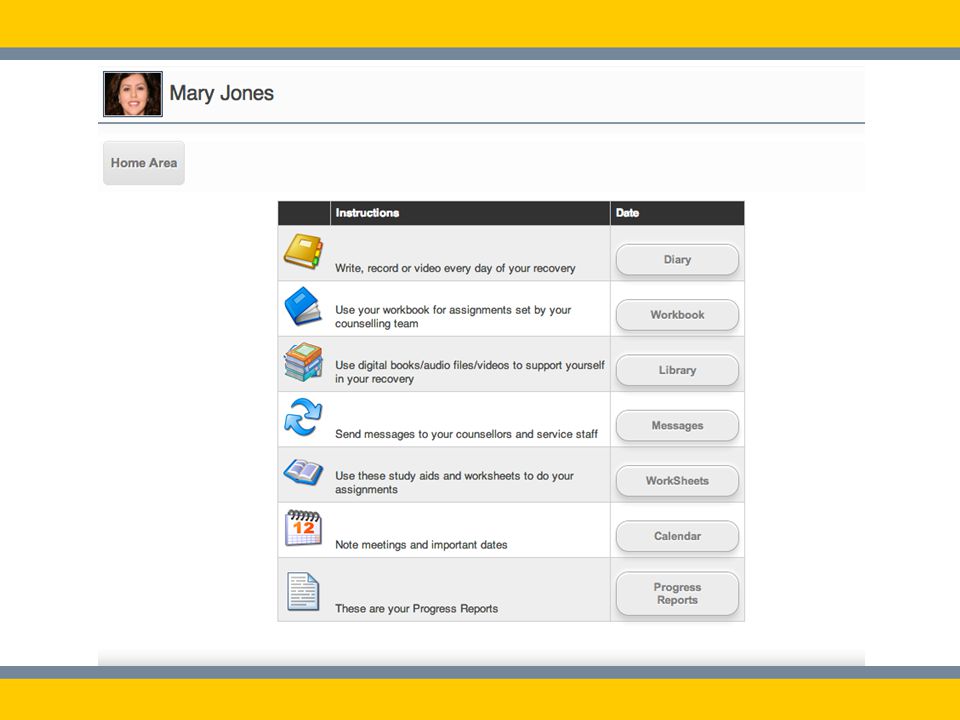
Task: Click 'These are your Progress Reports' text
Action: [x=416, y=609]
